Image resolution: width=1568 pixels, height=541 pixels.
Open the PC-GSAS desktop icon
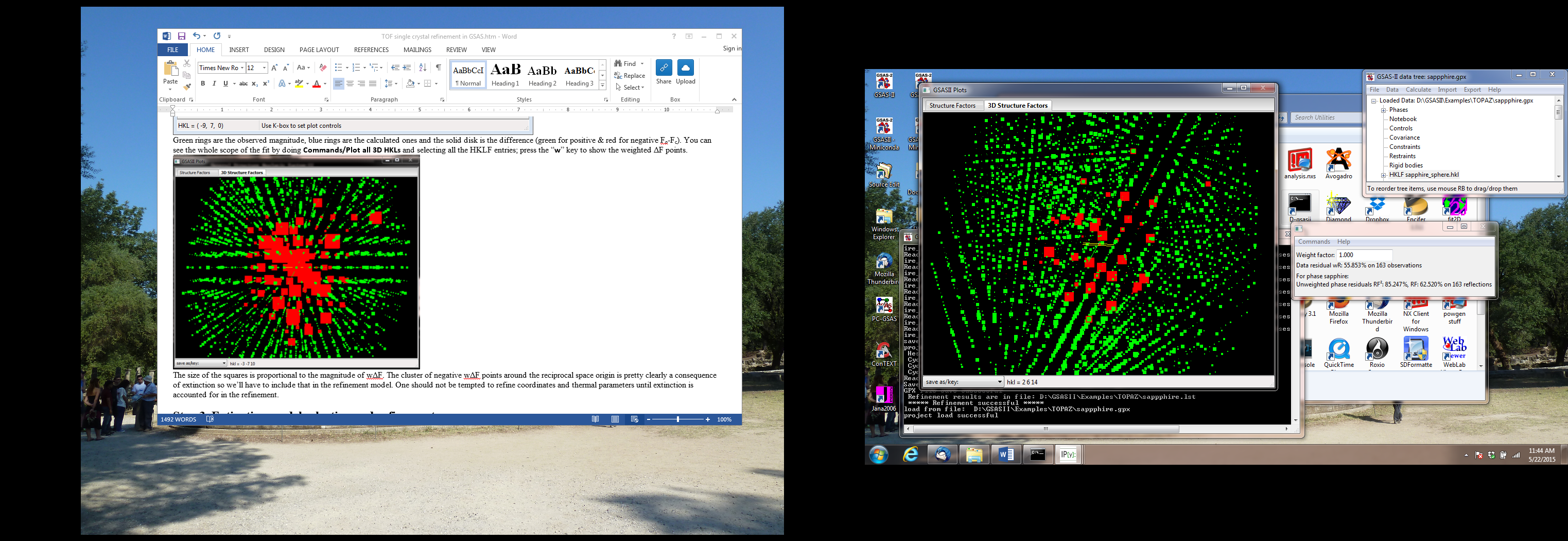pos(884,309)
